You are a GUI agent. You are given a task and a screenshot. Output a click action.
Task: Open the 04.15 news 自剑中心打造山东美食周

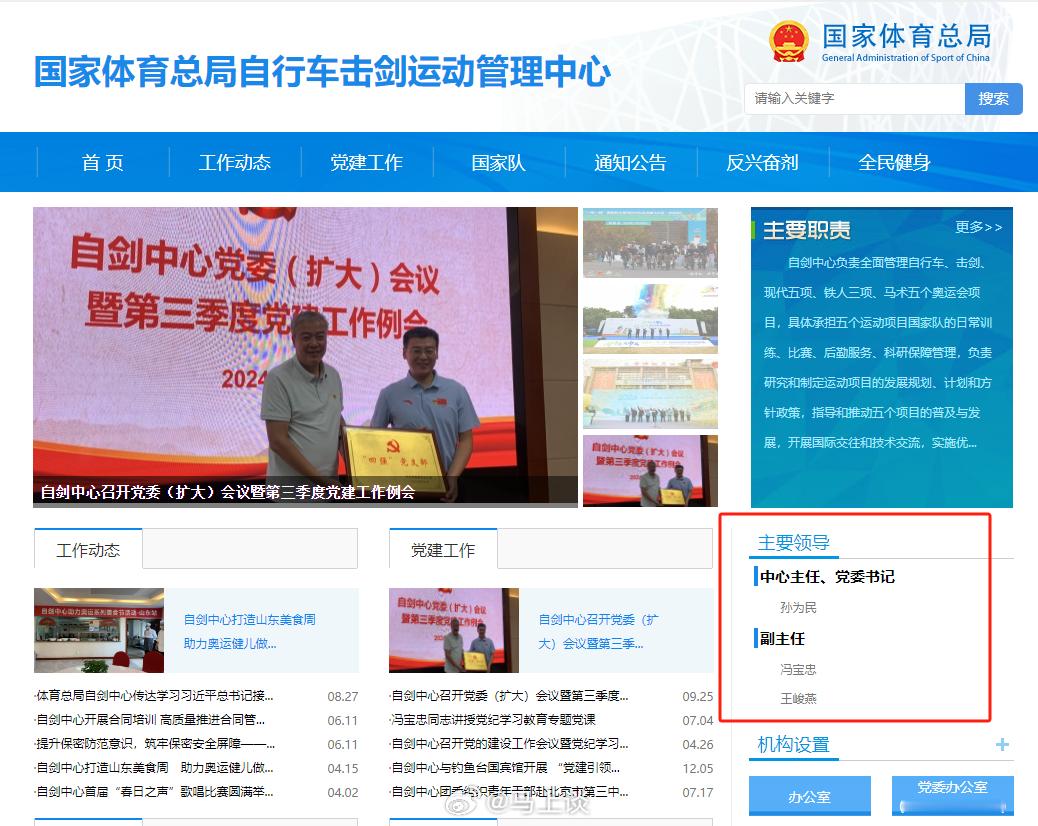(154, 768)
